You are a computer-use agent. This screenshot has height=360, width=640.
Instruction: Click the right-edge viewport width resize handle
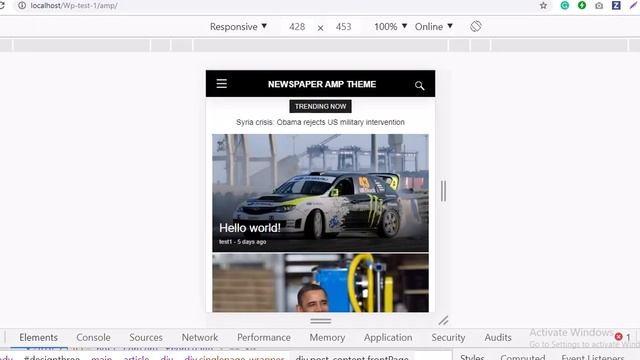point(443,191)
